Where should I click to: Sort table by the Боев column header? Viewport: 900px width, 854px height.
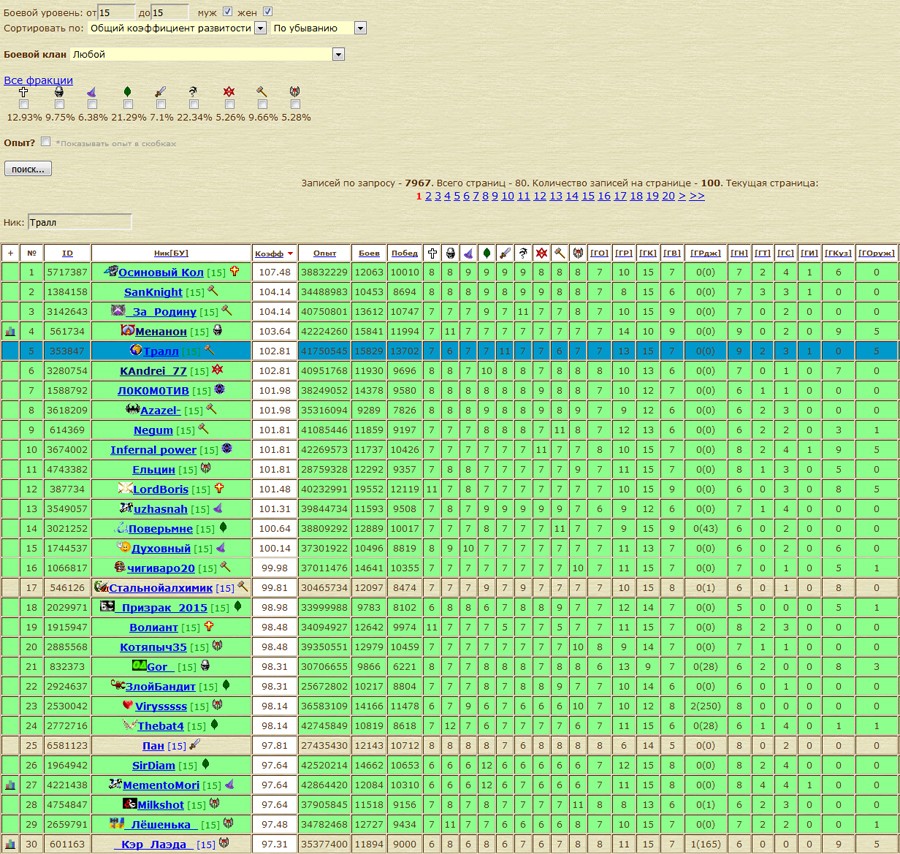(x=369, y=253)
